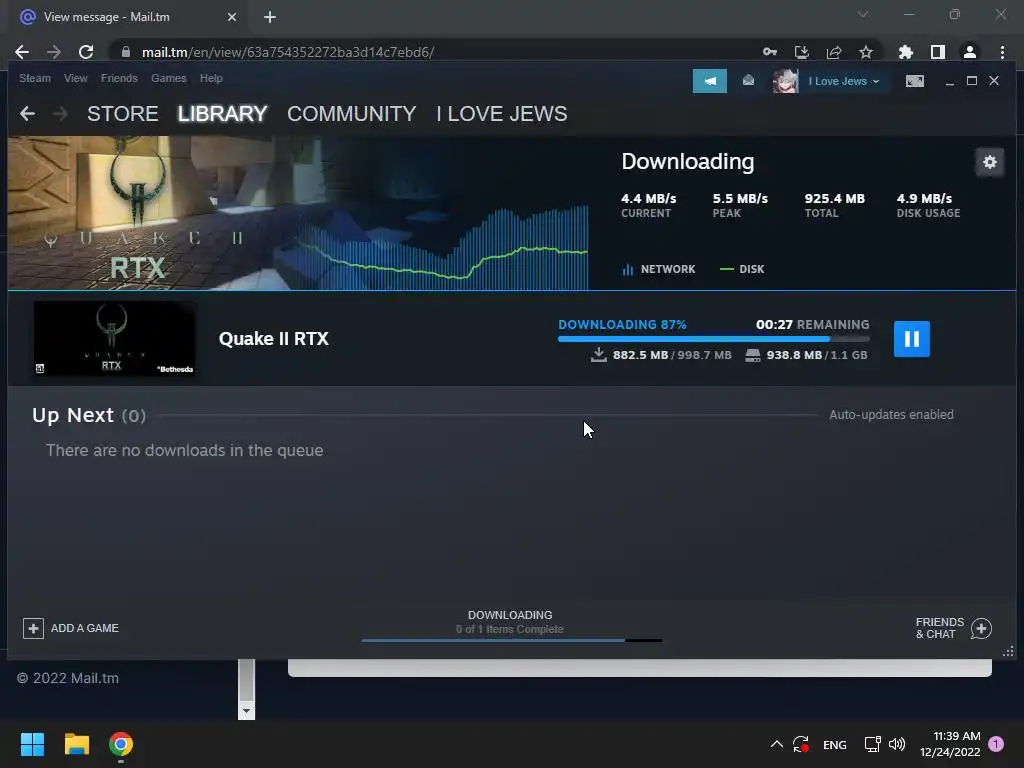Viewport: 1024px width, 768px height.
Task: Click the disk size drive icon
Action: pyautogui.click(x=753, y=355)
